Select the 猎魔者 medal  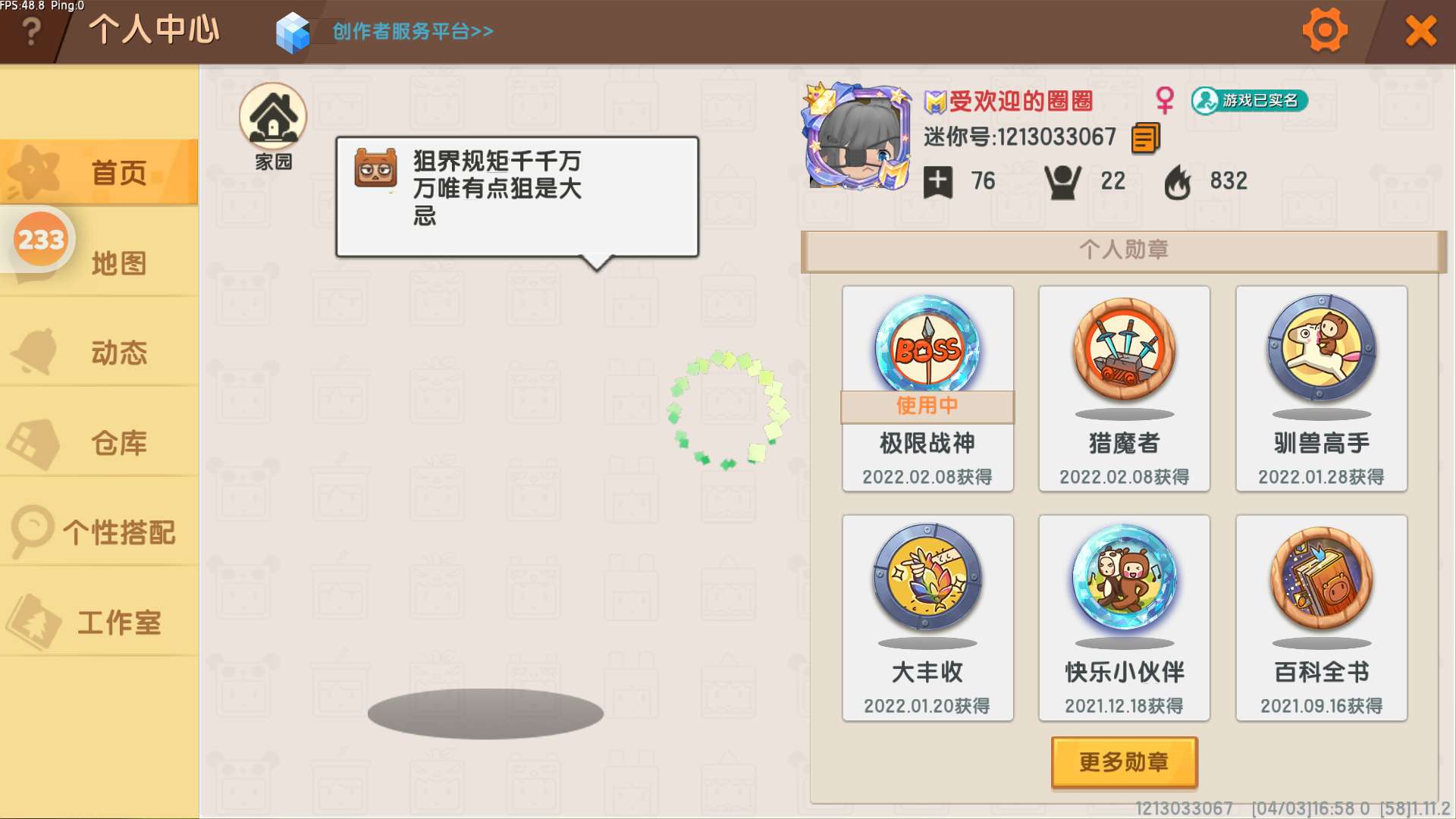tap(1124, 389)
